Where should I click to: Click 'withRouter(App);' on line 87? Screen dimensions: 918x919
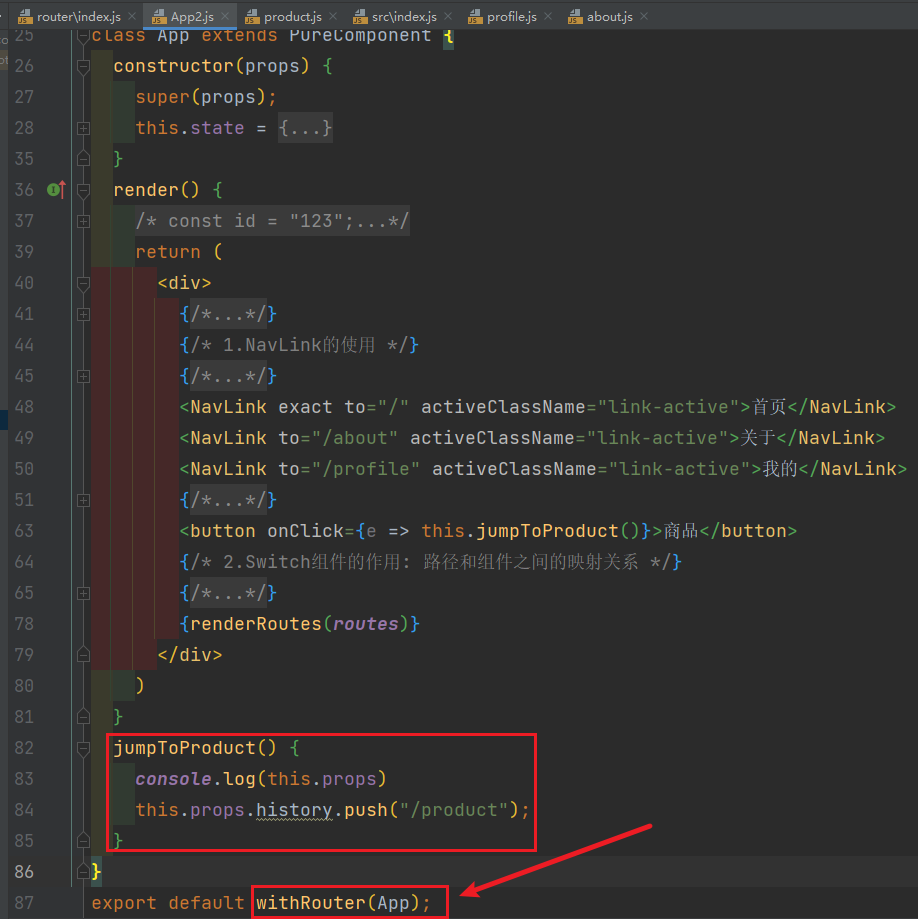click(344, 903)
